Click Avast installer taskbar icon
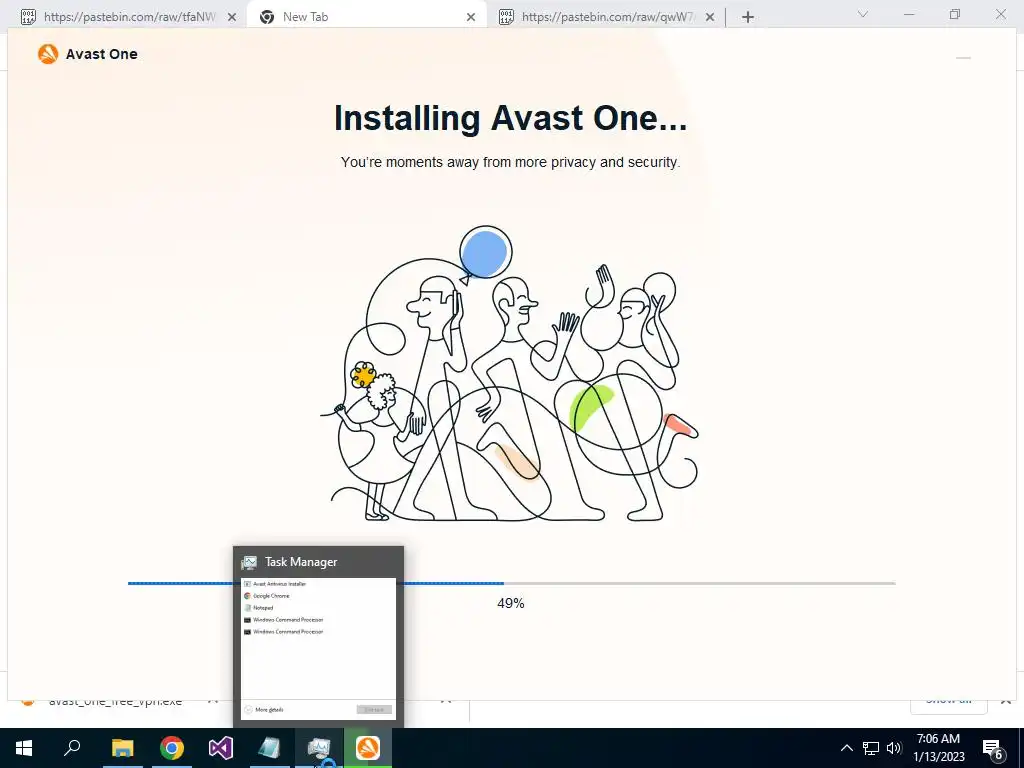The image size is (1024, 768). pos(368,748)
